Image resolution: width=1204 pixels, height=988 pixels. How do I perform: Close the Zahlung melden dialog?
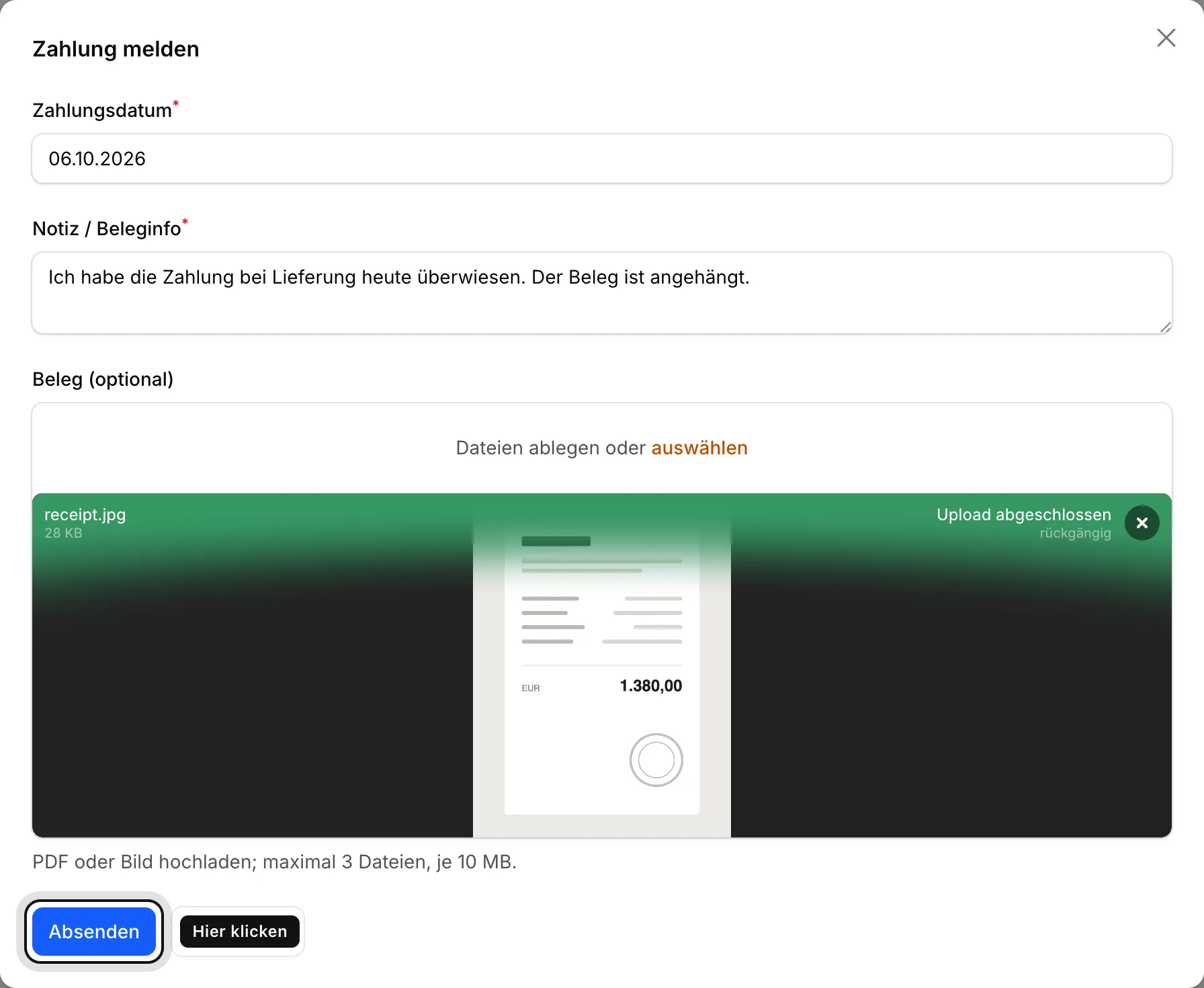pos(1166,38)
